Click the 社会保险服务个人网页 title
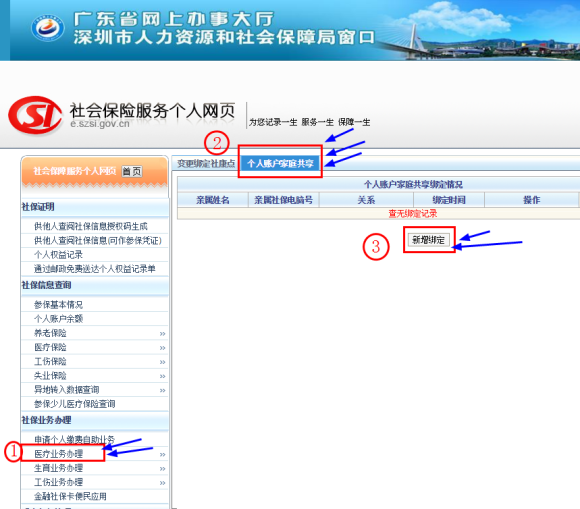Viewport: 580px width, 509px height. (152, 110)
